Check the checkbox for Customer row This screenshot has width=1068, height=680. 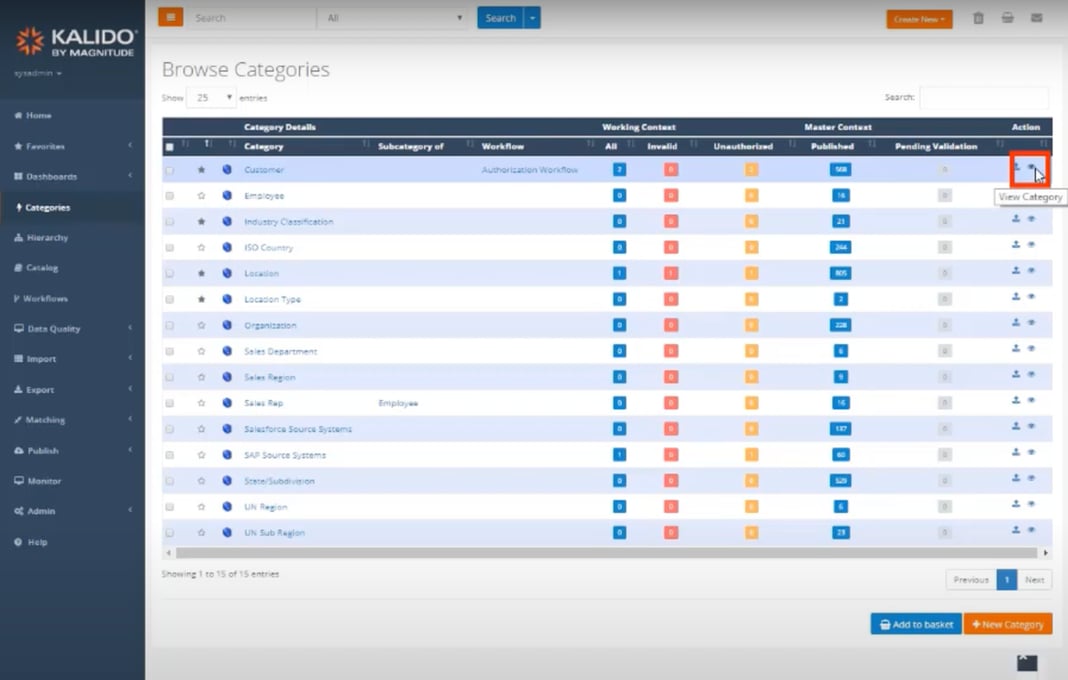click(x=169, y=170)
